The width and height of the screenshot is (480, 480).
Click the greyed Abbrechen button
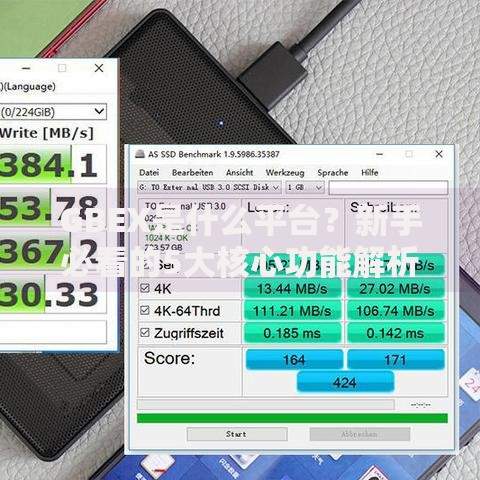pos(360,434)
